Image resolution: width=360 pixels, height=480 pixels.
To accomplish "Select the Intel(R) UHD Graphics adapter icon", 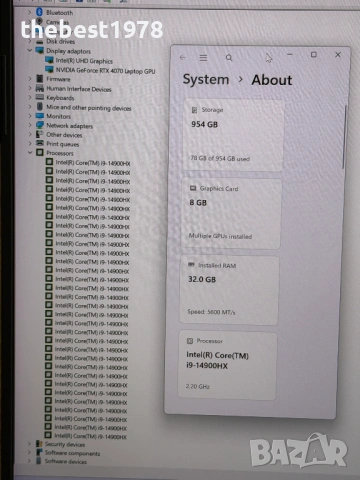I will 49,60.
